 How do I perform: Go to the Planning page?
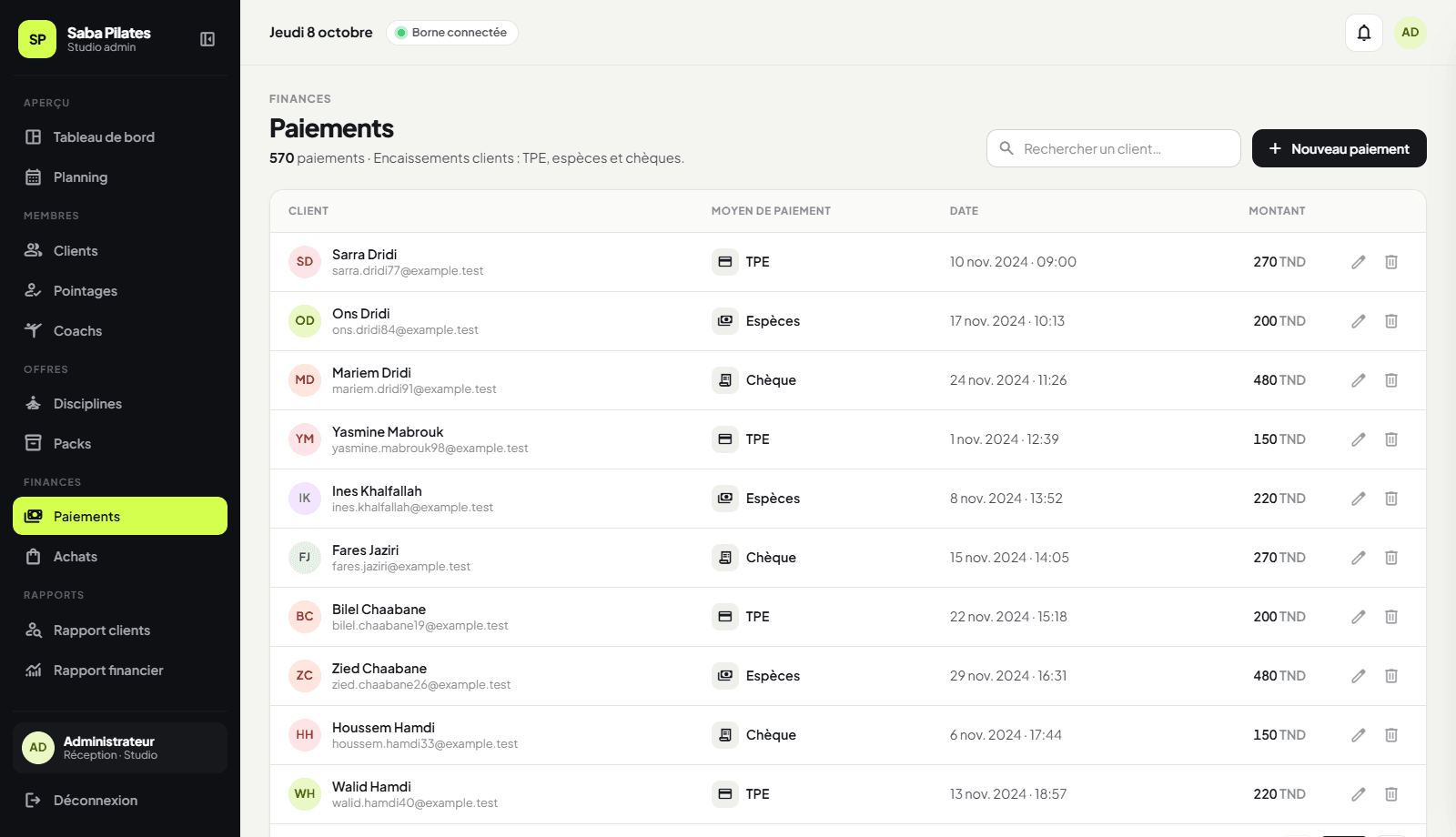point(120,177)
